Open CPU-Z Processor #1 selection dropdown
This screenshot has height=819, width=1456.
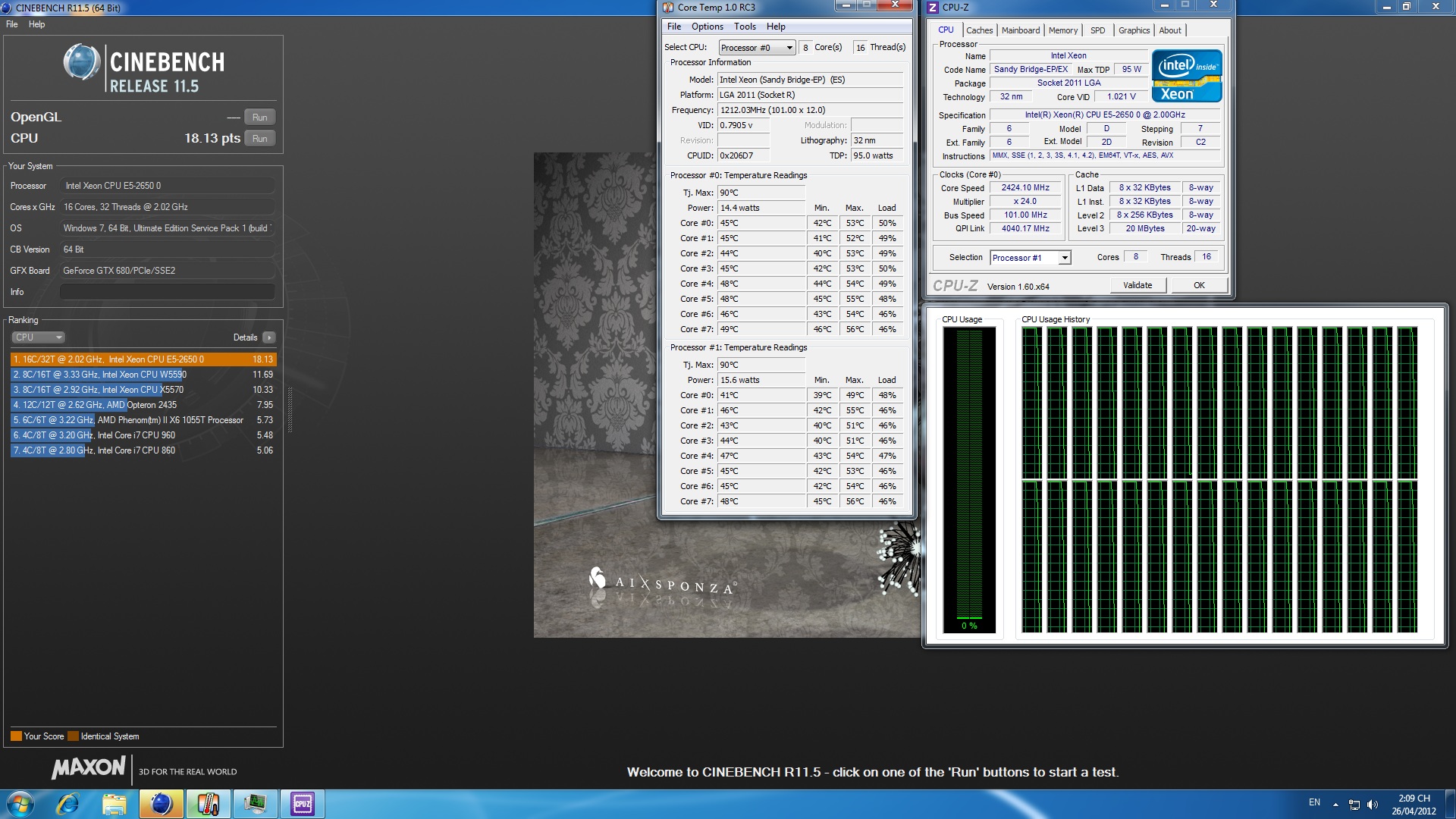click(x=1030, y=258)
